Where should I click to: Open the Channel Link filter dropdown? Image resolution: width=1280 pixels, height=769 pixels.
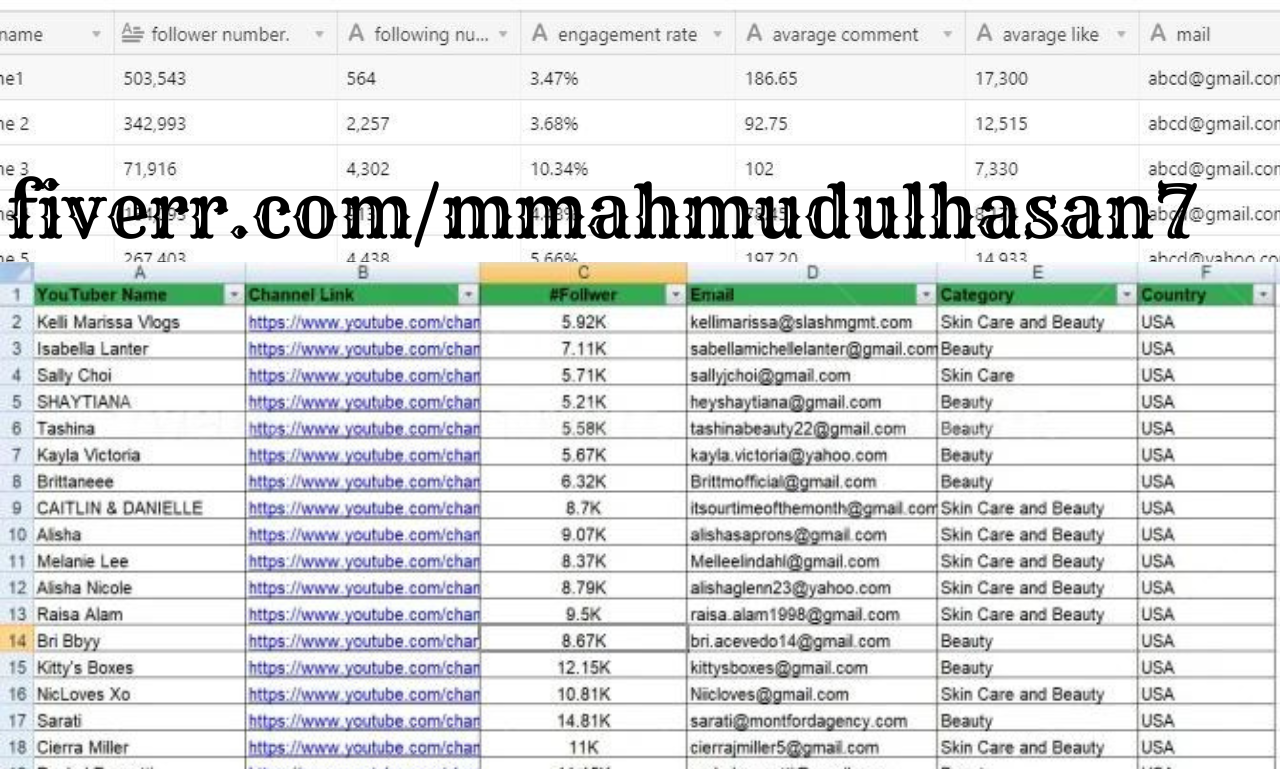tap(468, 295)
